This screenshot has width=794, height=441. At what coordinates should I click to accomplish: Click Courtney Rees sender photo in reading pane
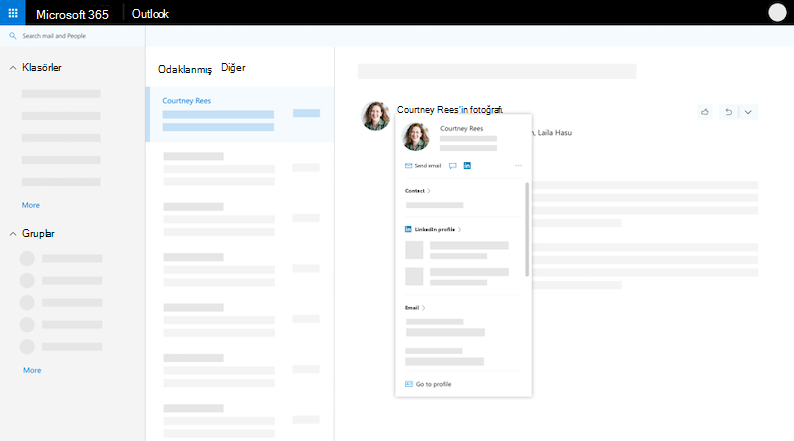(x=375, y=116)
